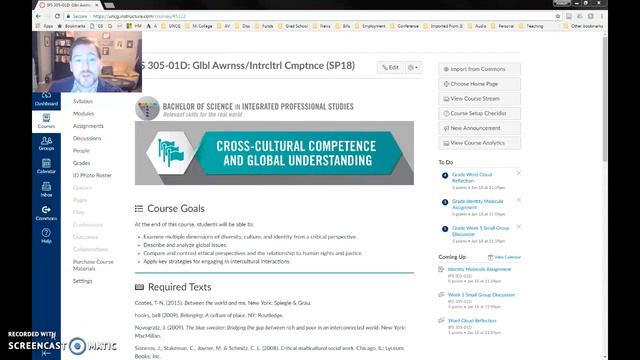This screenshot has width=640, height=360.
Task: Click the browser back arrow
Action: pyautogui.click(x=38, y=16)
